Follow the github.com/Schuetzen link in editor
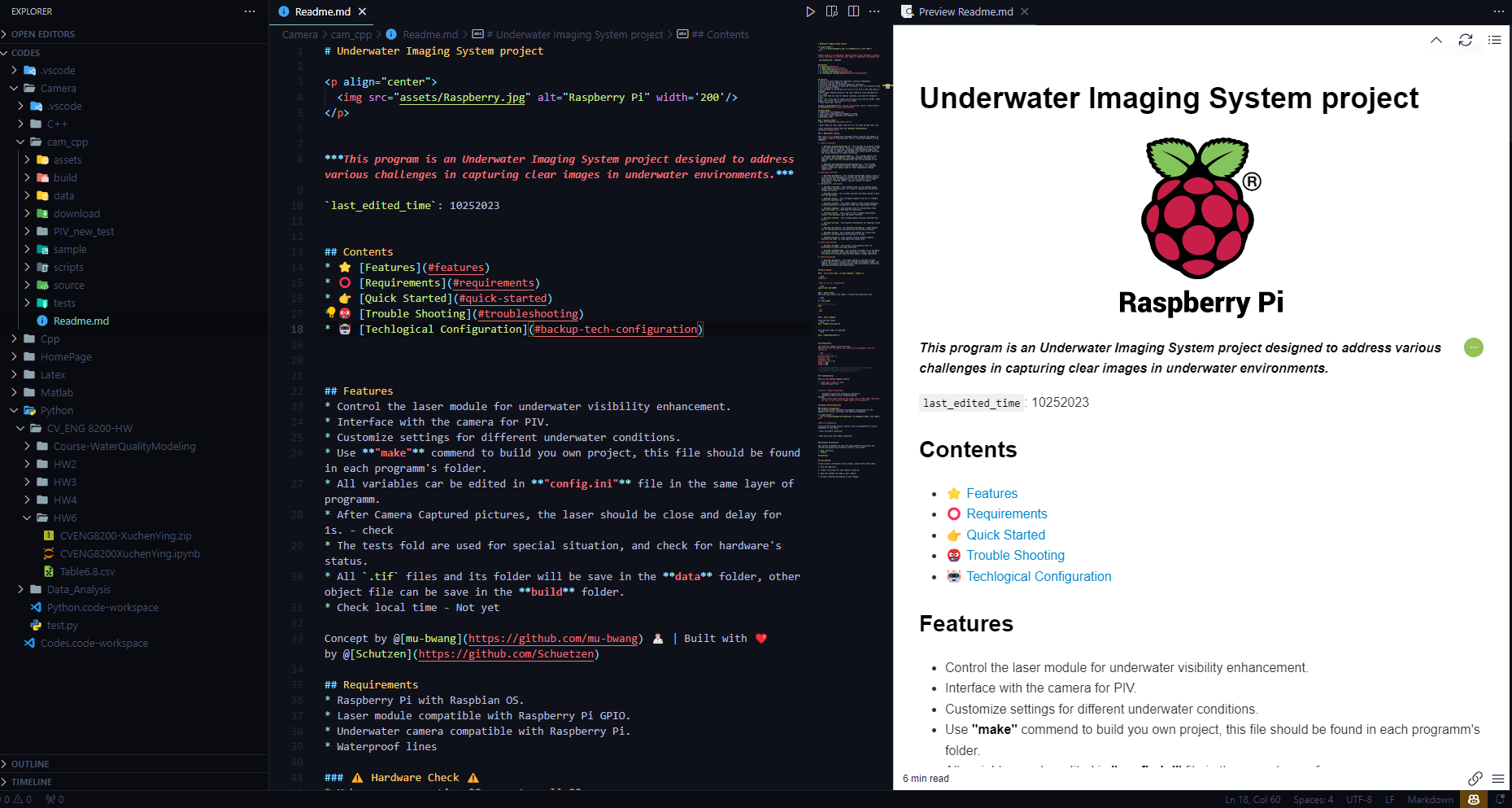The width and height of the screenshot is (1512, 808). [x=506, y=654]
